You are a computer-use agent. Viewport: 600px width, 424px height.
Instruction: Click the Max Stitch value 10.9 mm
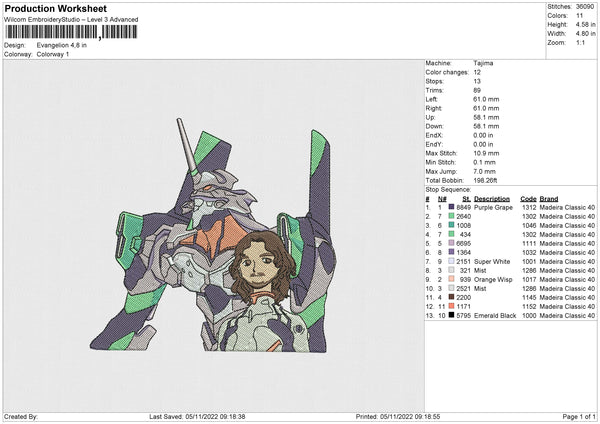pos(486,153)
